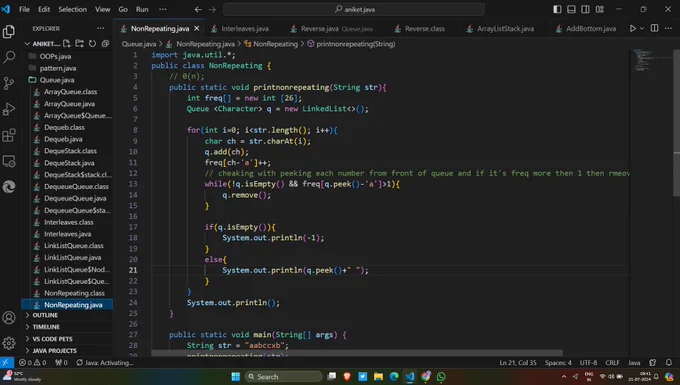This screenshot has width=680, height=385.
Task: Open Explorer views and more actions menu
Action: [x=101, y=28]
